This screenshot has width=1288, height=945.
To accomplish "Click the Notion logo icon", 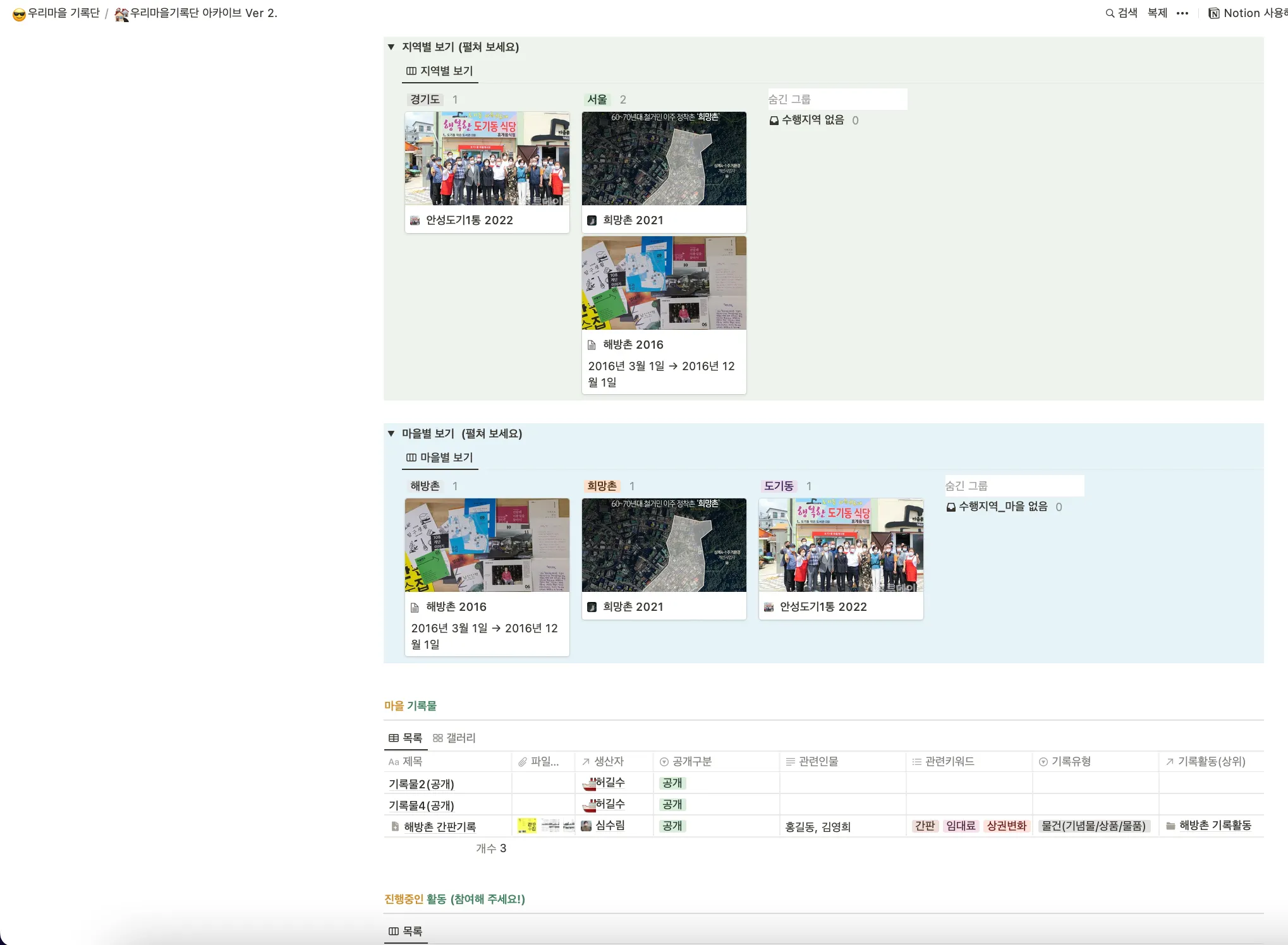I will coord(1213,13).
